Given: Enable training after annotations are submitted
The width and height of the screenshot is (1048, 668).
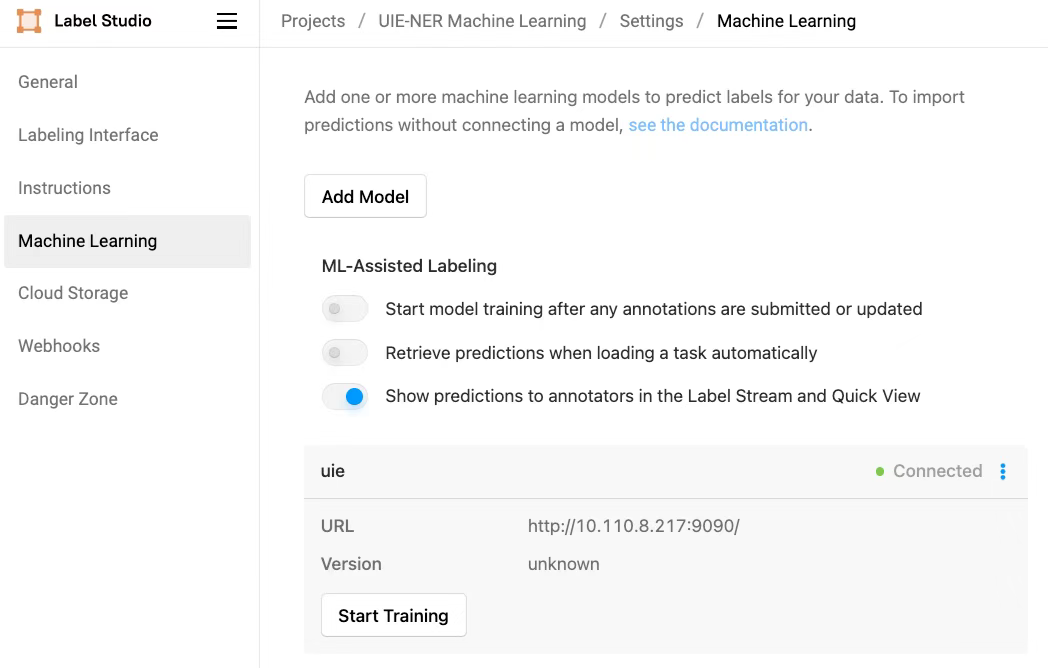Looking at the screenshot, I should click(344, 309).
